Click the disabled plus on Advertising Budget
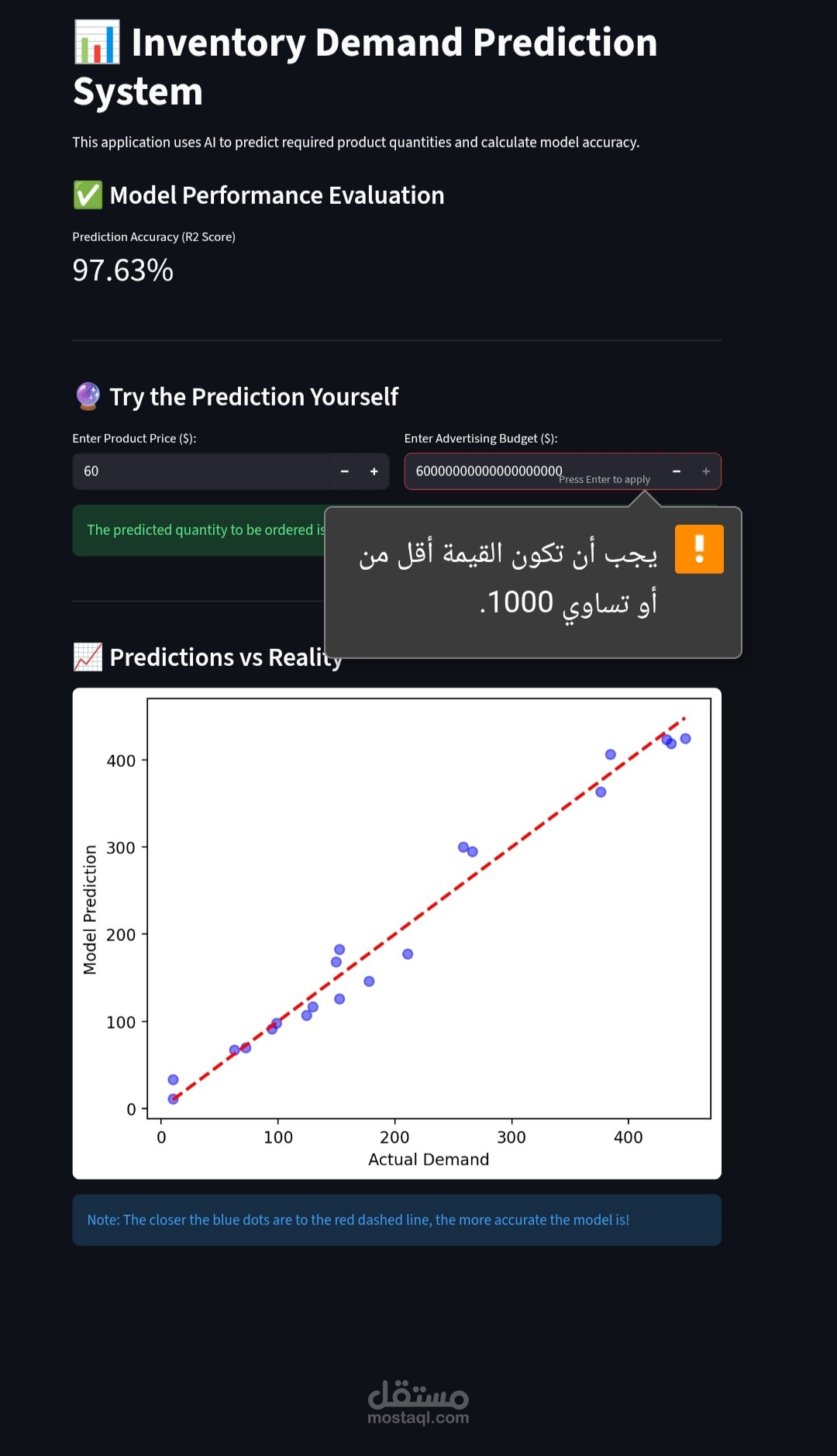Screen dimensions: 837x1456 [x=706, y=471]
